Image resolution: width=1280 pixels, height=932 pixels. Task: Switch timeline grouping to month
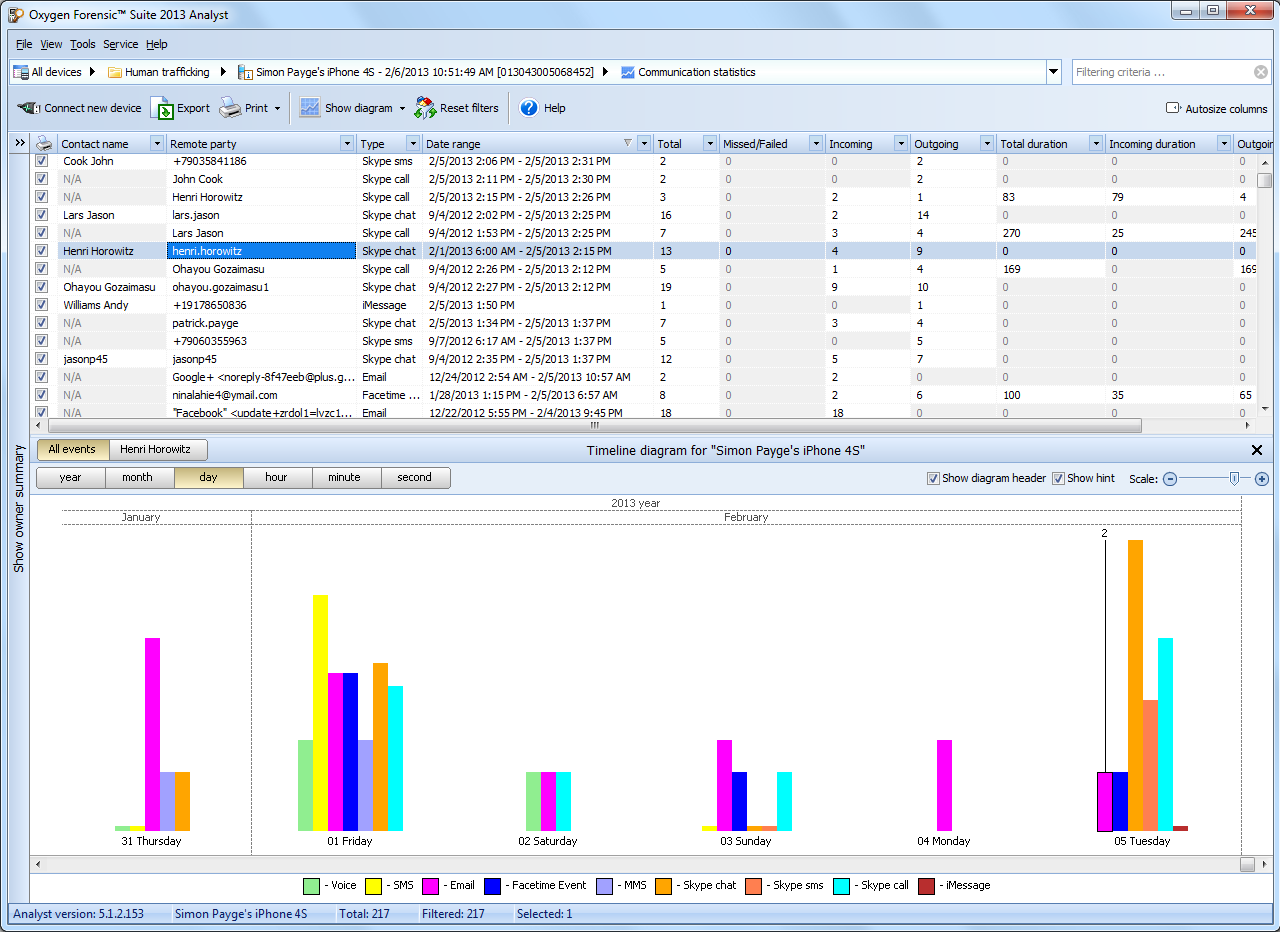point(138,477)
